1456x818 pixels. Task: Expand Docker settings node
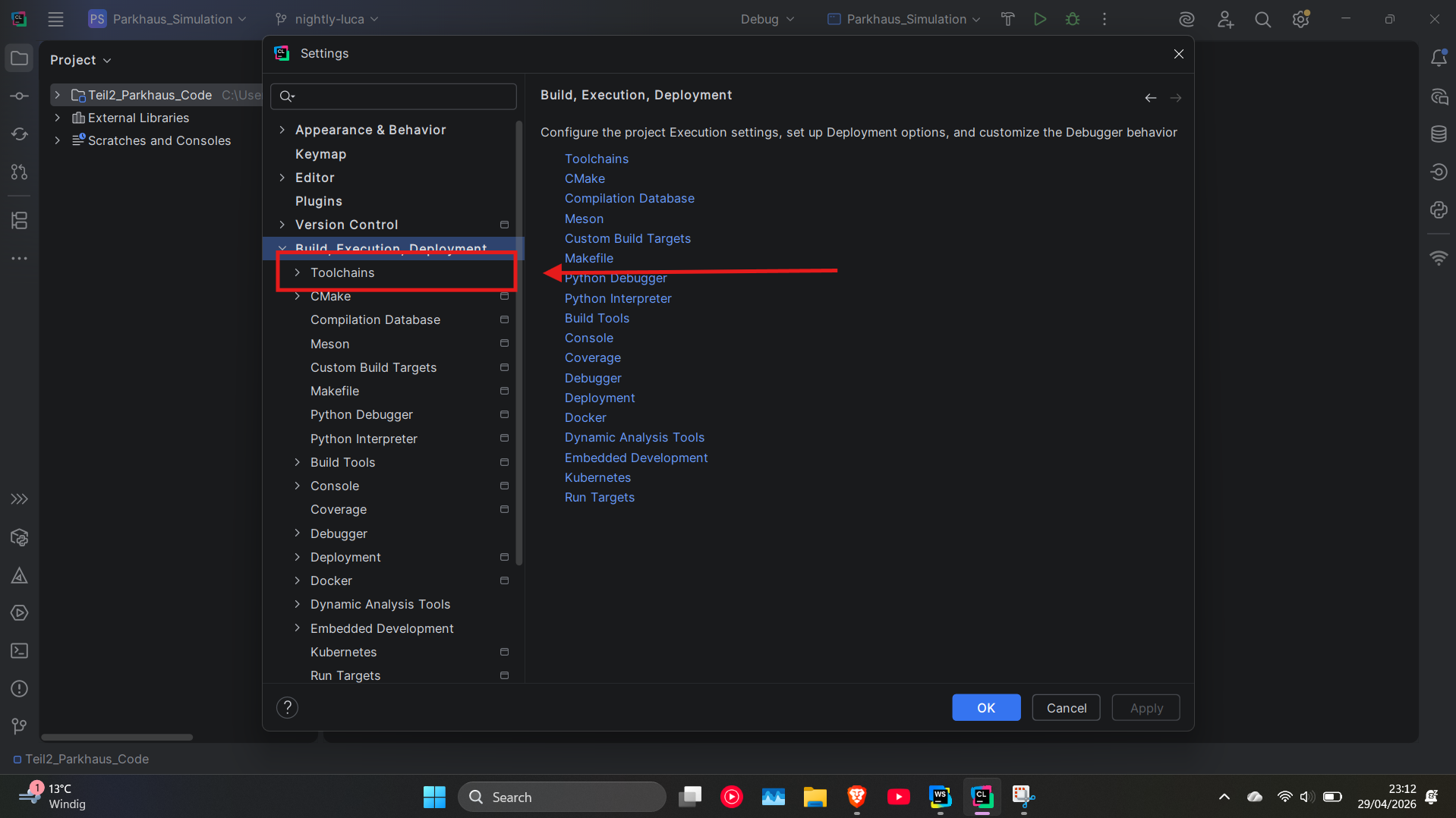click(x=298, y=580)
